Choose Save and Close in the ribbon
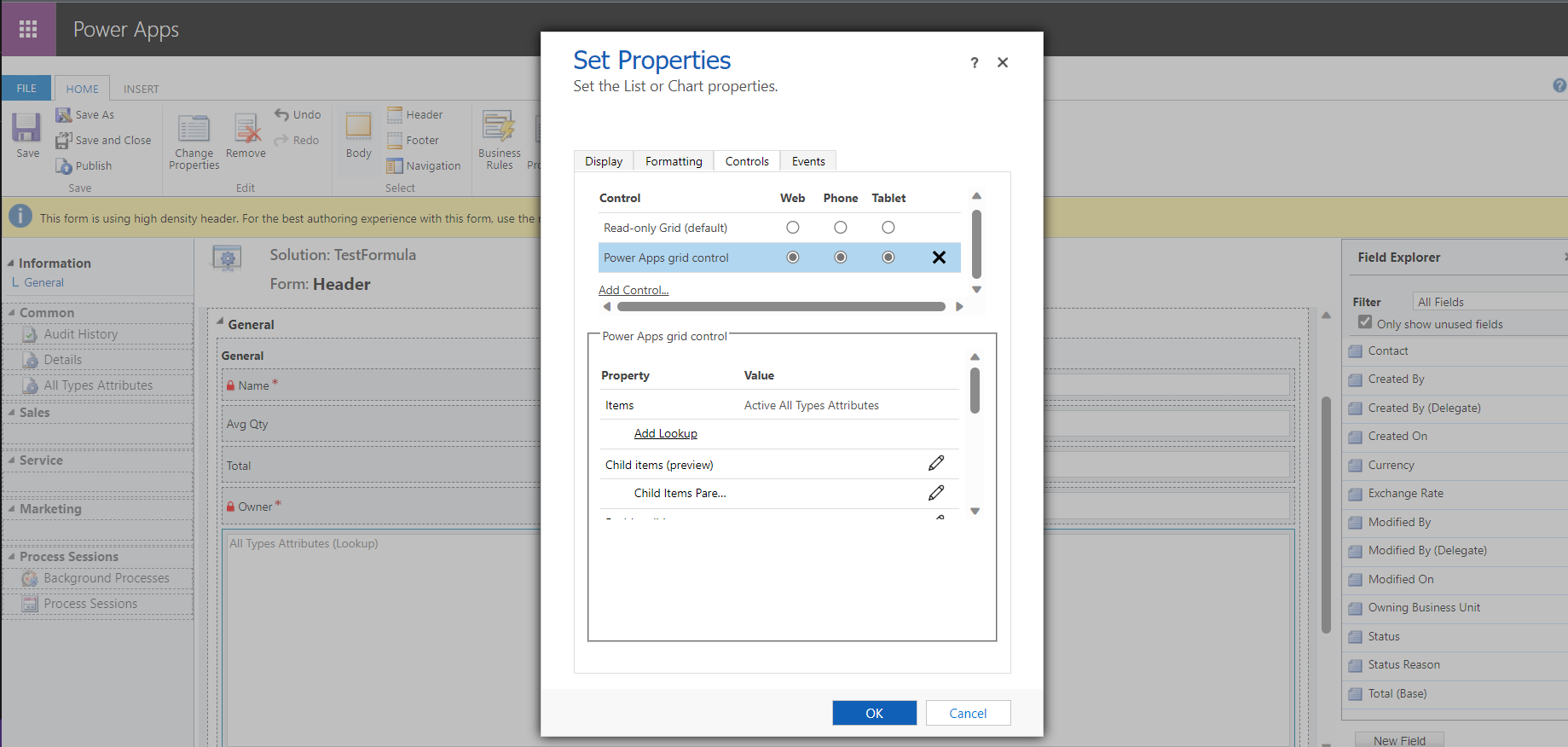 (104, 140)
